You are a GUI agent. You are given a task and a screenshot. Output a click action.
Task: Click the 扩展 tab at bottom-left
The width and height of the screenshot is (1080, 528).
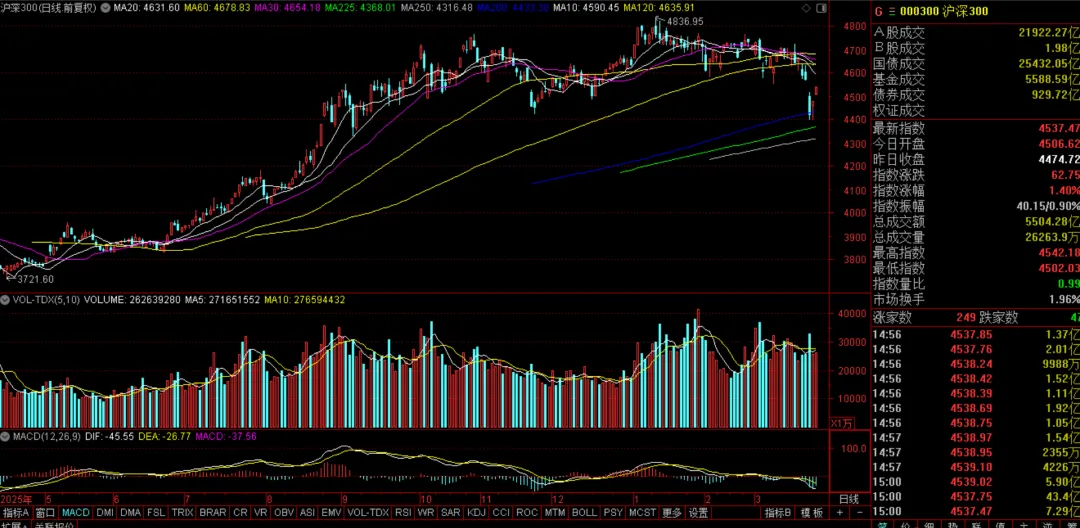click(12, 525)
